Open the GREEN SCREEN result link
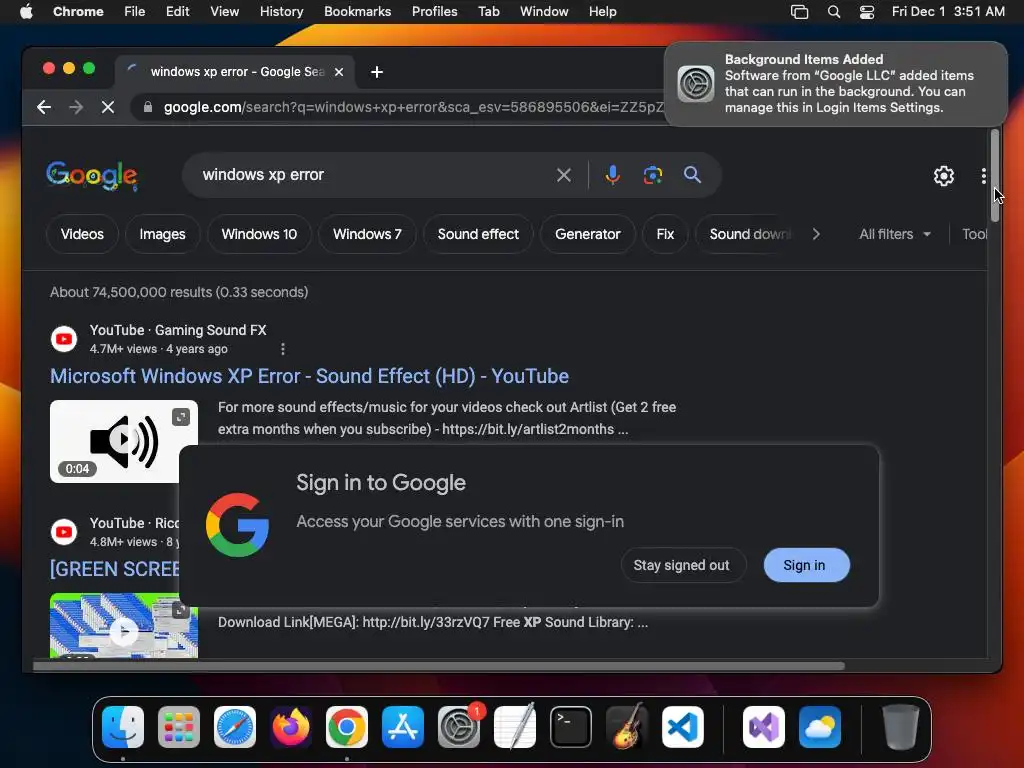Image resolution: width=1024 pixels, height=768 pixels. tap(115, 569)
